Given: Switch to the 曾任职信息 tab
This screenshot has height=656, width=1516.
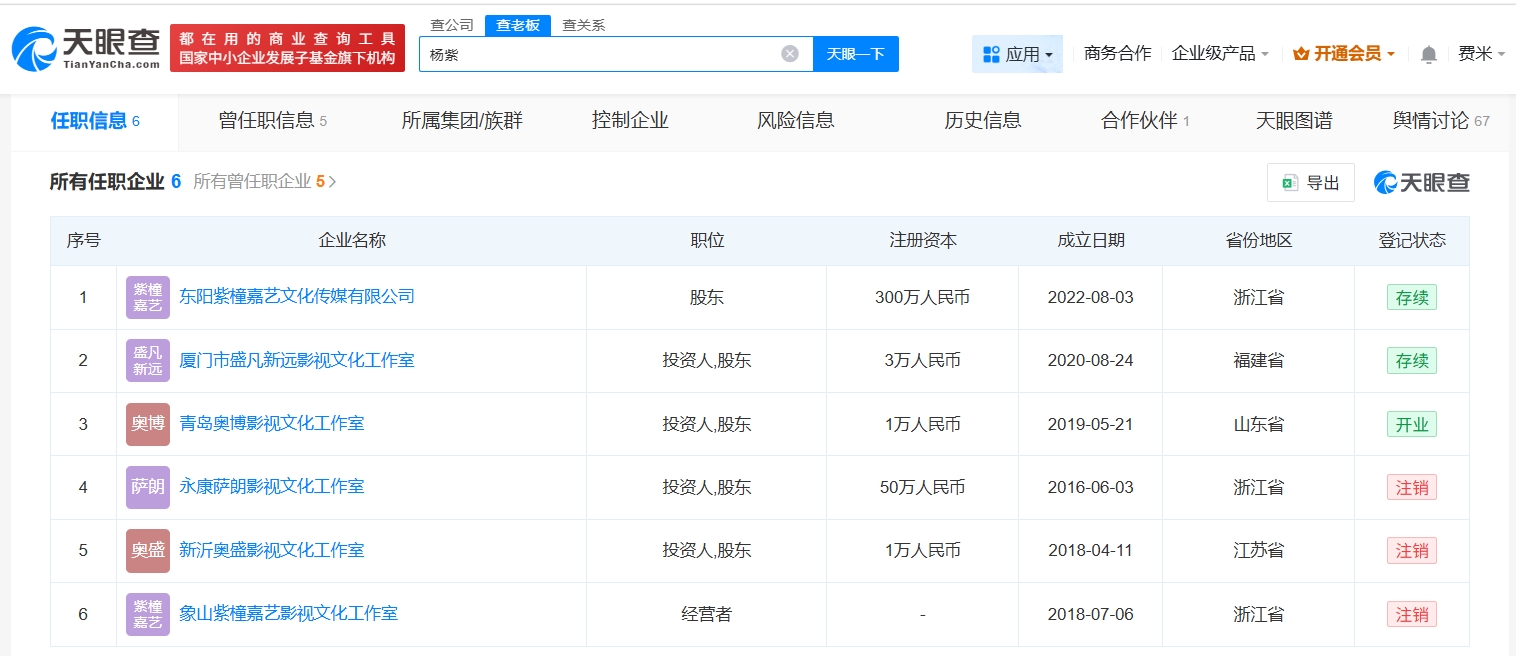Looking at the screenshot, I should [x=273, y=121].
